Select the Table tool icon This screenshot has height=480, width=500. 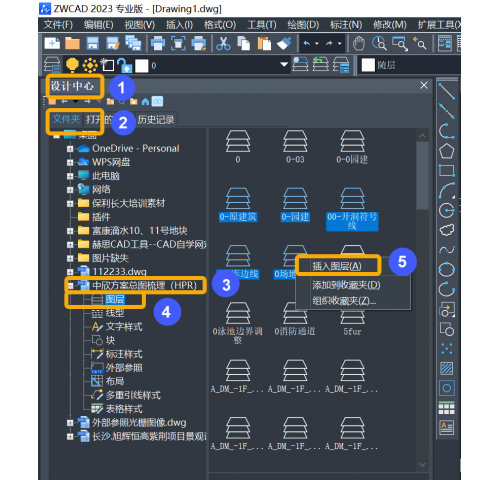point(447,408)
